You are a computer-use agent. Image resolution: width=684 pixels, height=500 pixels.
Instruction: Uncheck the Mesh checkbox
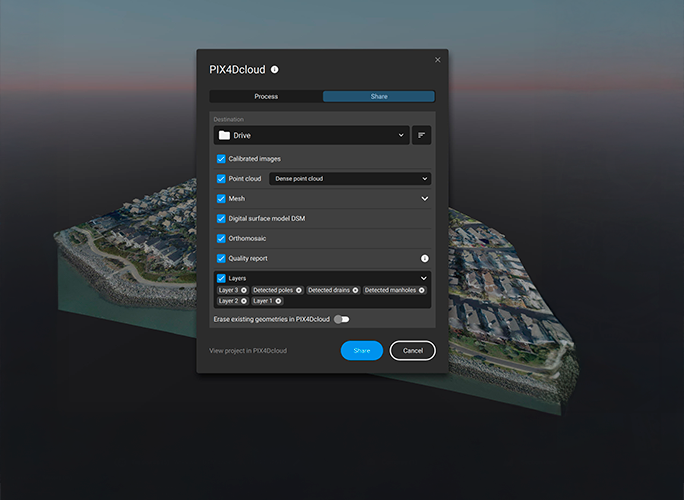(x=221, y=199)
